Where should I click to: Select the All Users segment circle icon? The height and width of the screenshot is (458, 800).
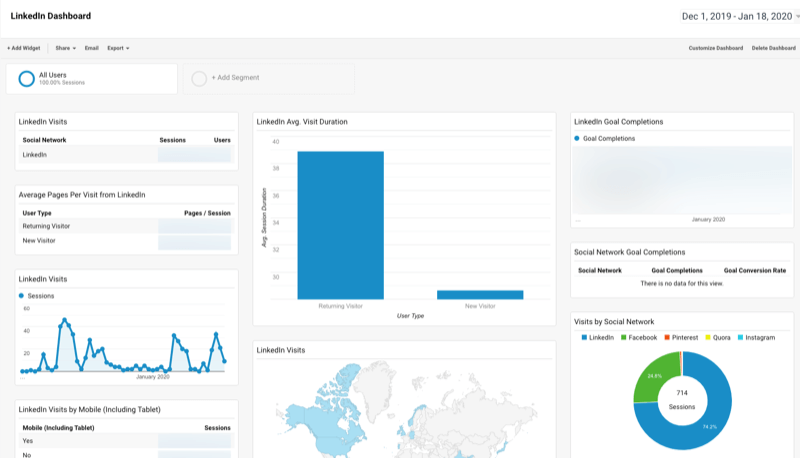tap(27, 79)
